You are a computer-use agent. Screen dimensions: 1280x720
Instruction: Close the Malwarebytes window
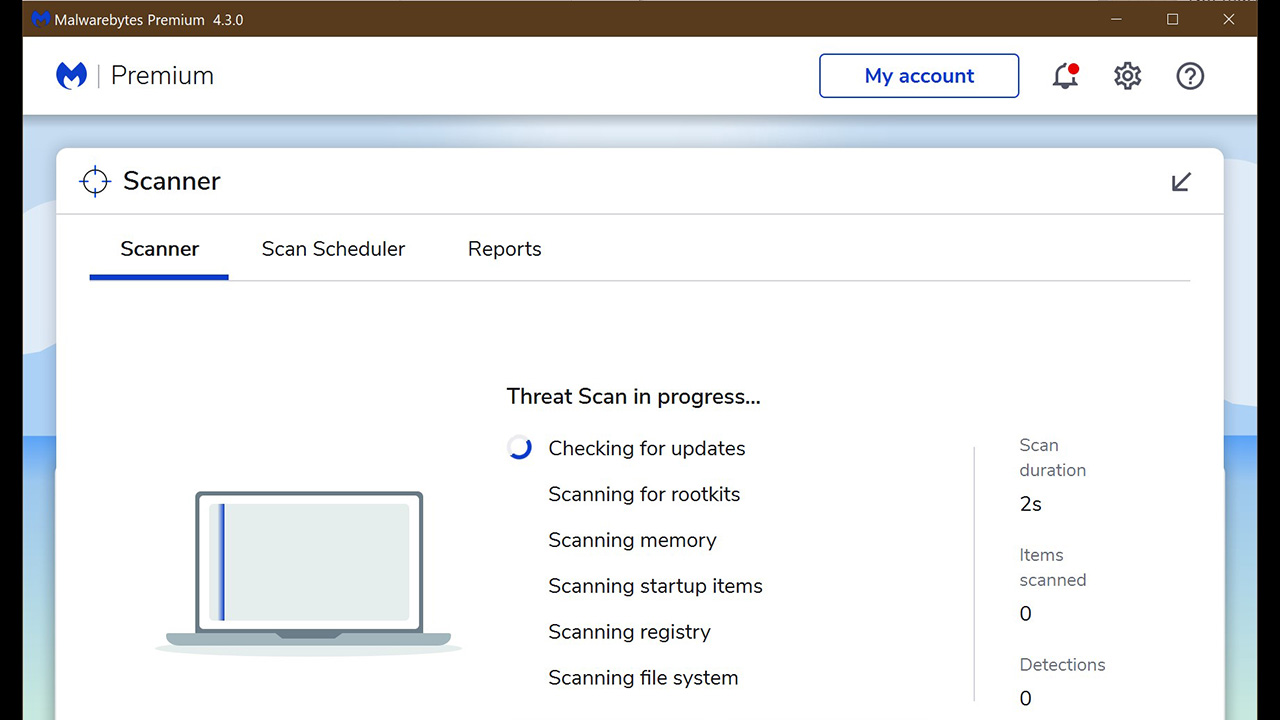(1229, 19)
